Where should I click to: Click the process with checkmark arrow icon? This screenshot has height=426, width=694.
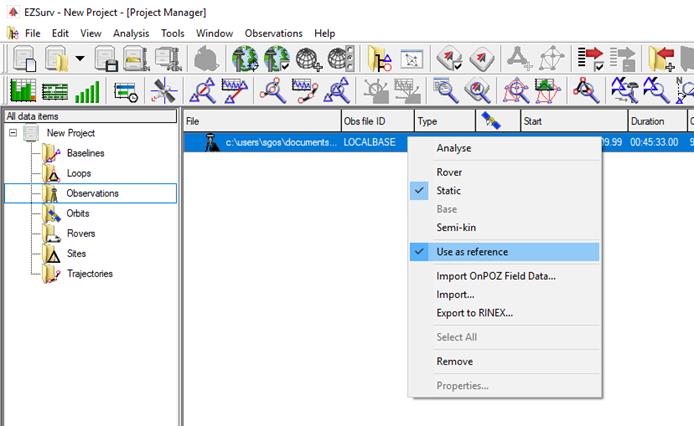point(450,59)
